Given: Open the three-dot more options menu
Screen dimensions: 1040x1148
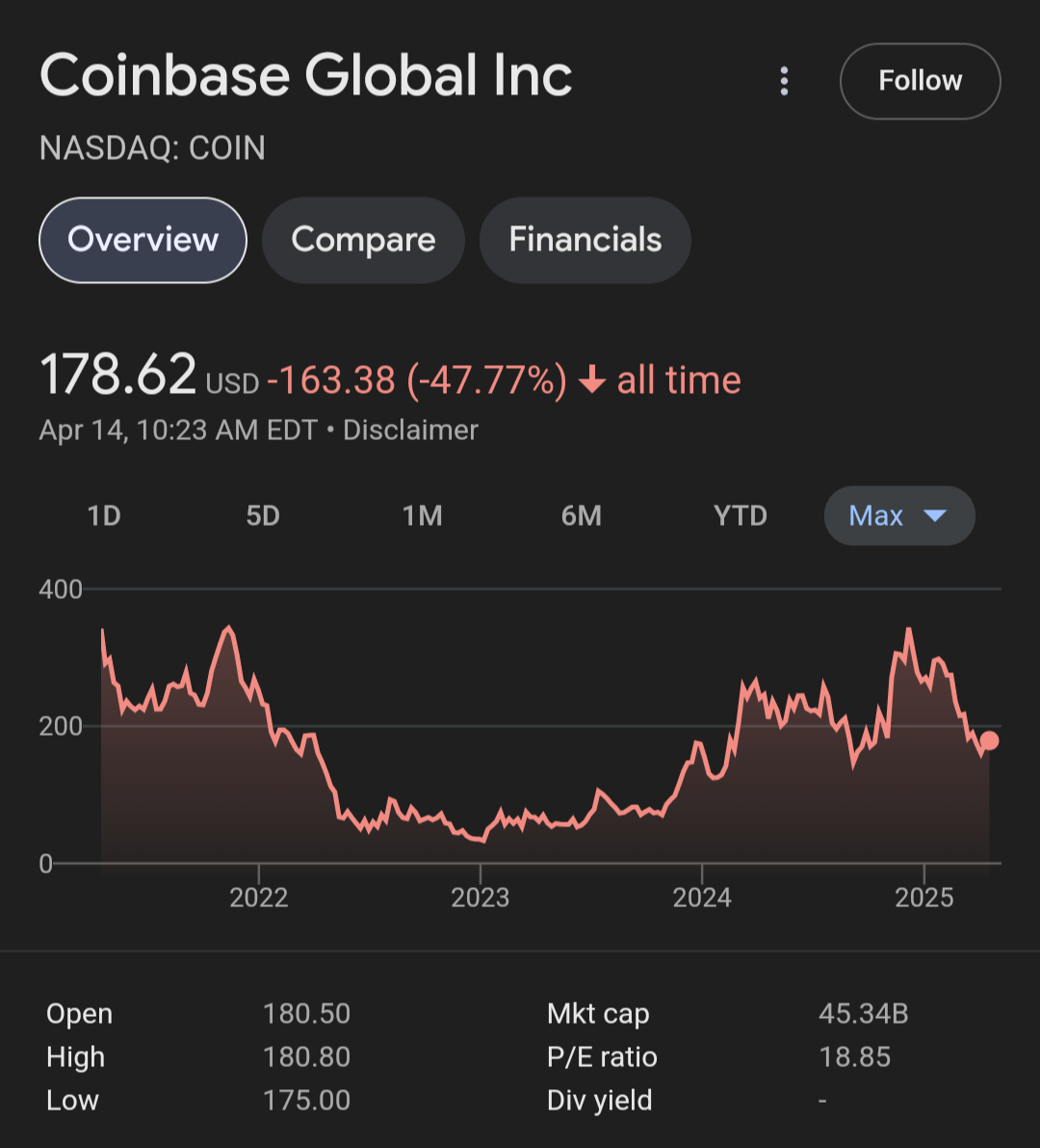Looking at the screenshot, I should [x=784, y=82].
